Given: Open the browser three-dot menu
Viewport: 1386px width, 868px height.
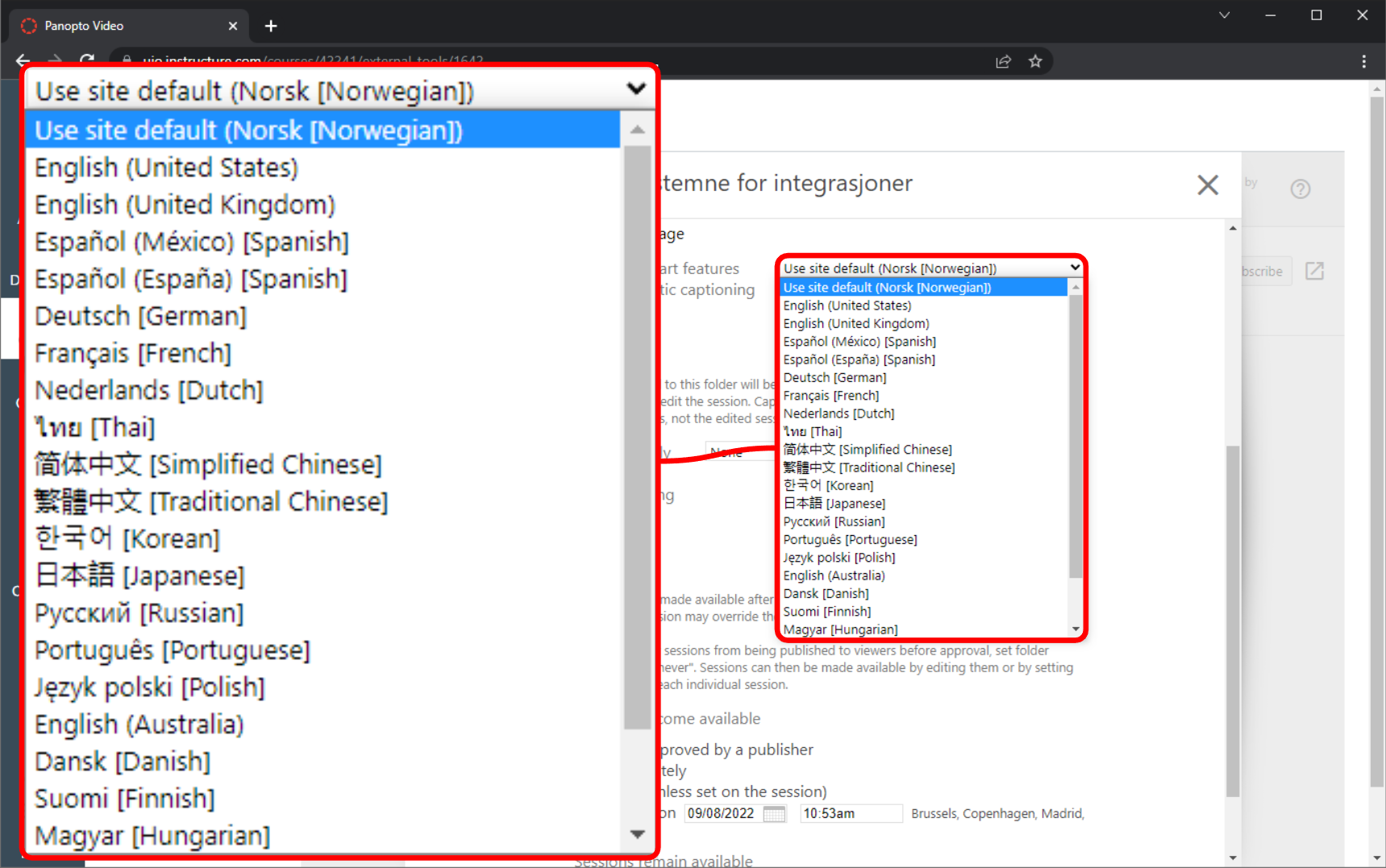Looking at the screenshot, I should click(x=1363, y=61).
